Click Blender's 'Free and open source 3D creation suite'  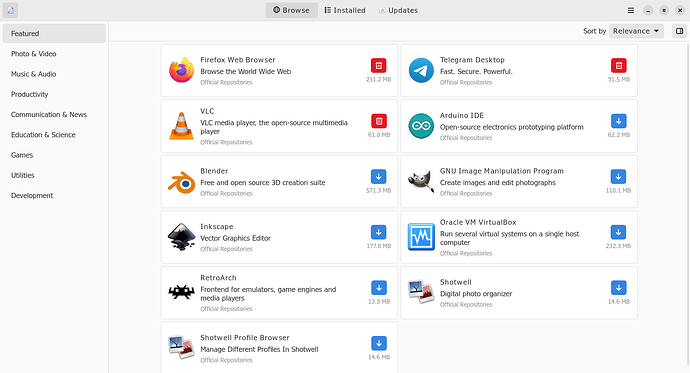click(x=263, y=183)
